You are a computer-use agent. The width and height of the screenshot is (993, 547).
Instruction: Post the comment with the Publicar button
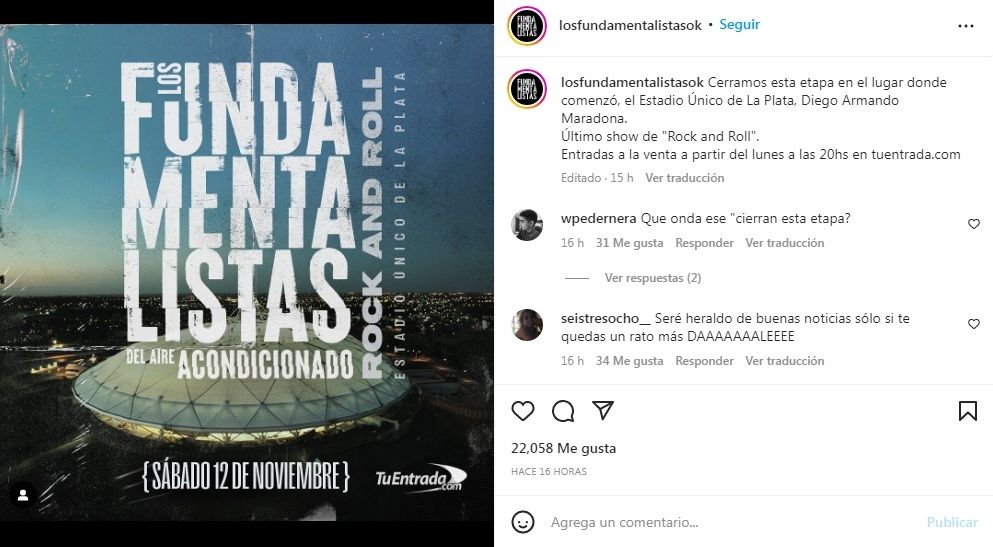[x=952, y=522]
